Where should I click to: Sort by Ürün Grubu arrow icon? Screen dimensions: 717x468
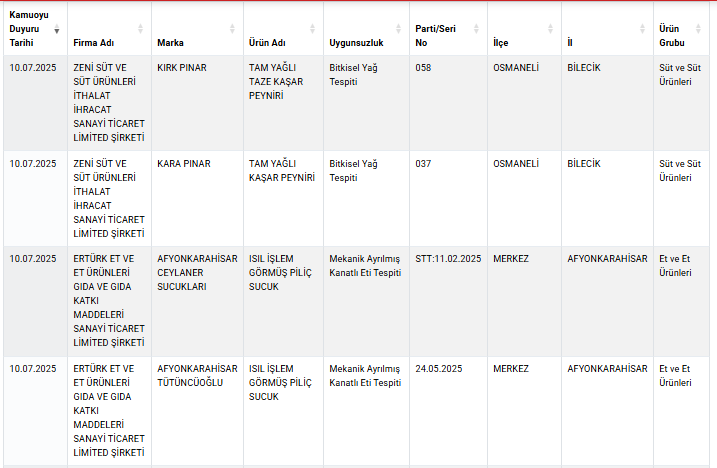pos(698,29)
